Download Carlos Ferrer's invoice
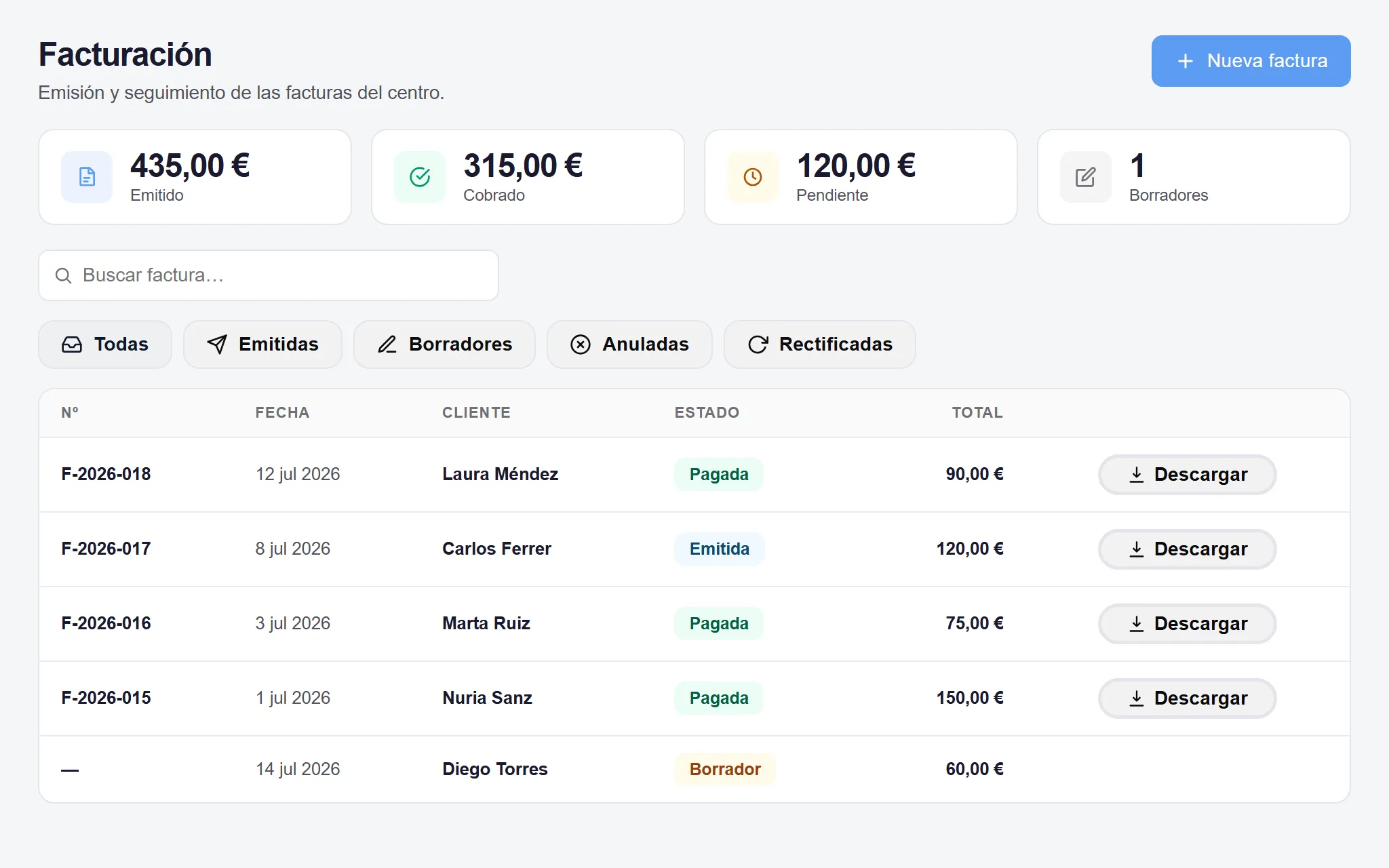This screenshot has height=868, width=1389. click(x=1187, y=549)
